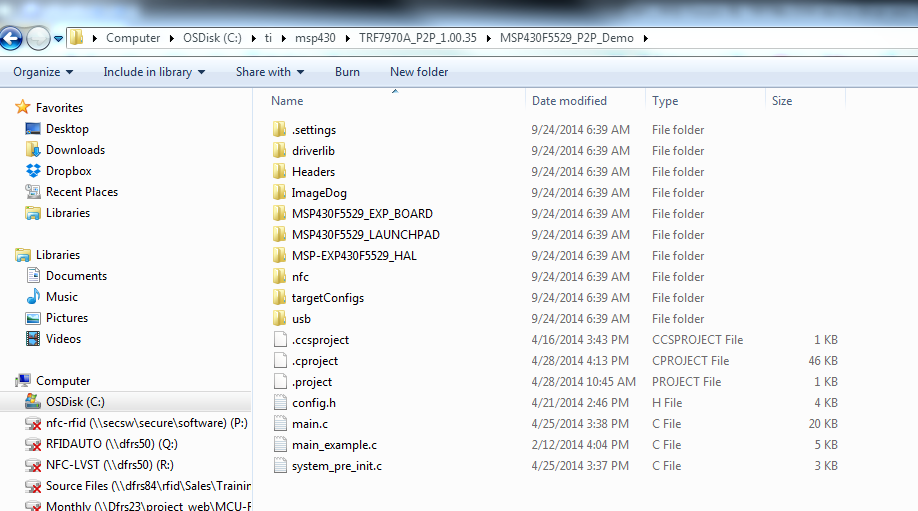This screenshot has height=511, width=918.
Task: Expand the arrow after OSDisk (C:) in breadcrumb
Action: pos(254,38)
